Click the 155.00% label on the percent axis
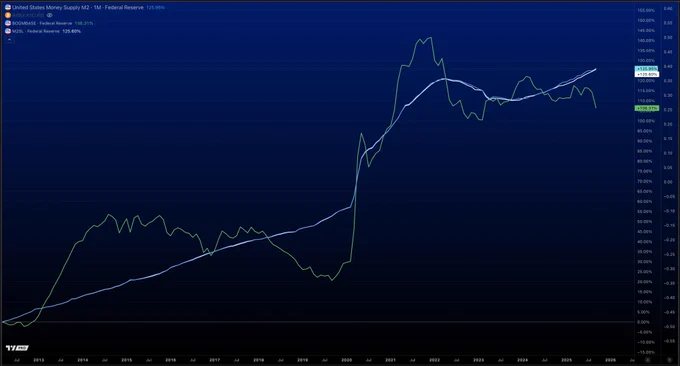The image size is (680, 366). click(x=646, y=10)
